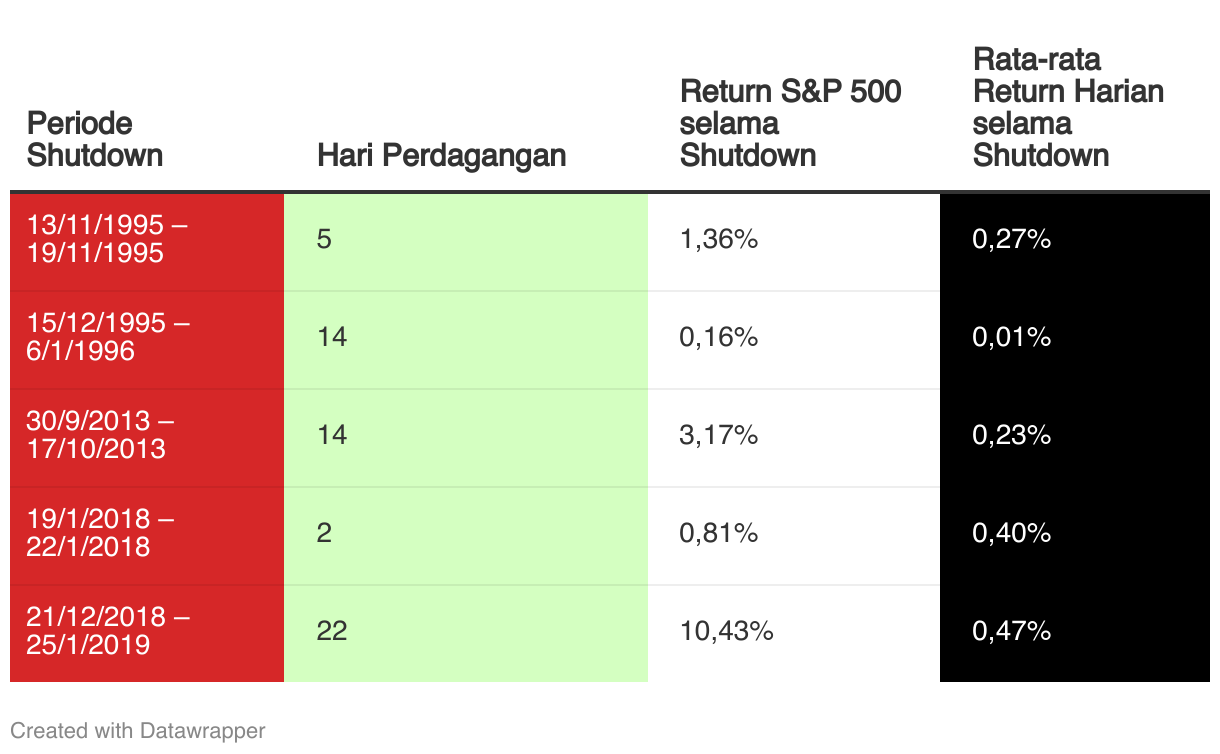The width and height of the screenshot is (1220, 754).
Task: Select the 15/12/1995 – 6/1/1996 period cell
Action: coord(147,338)
